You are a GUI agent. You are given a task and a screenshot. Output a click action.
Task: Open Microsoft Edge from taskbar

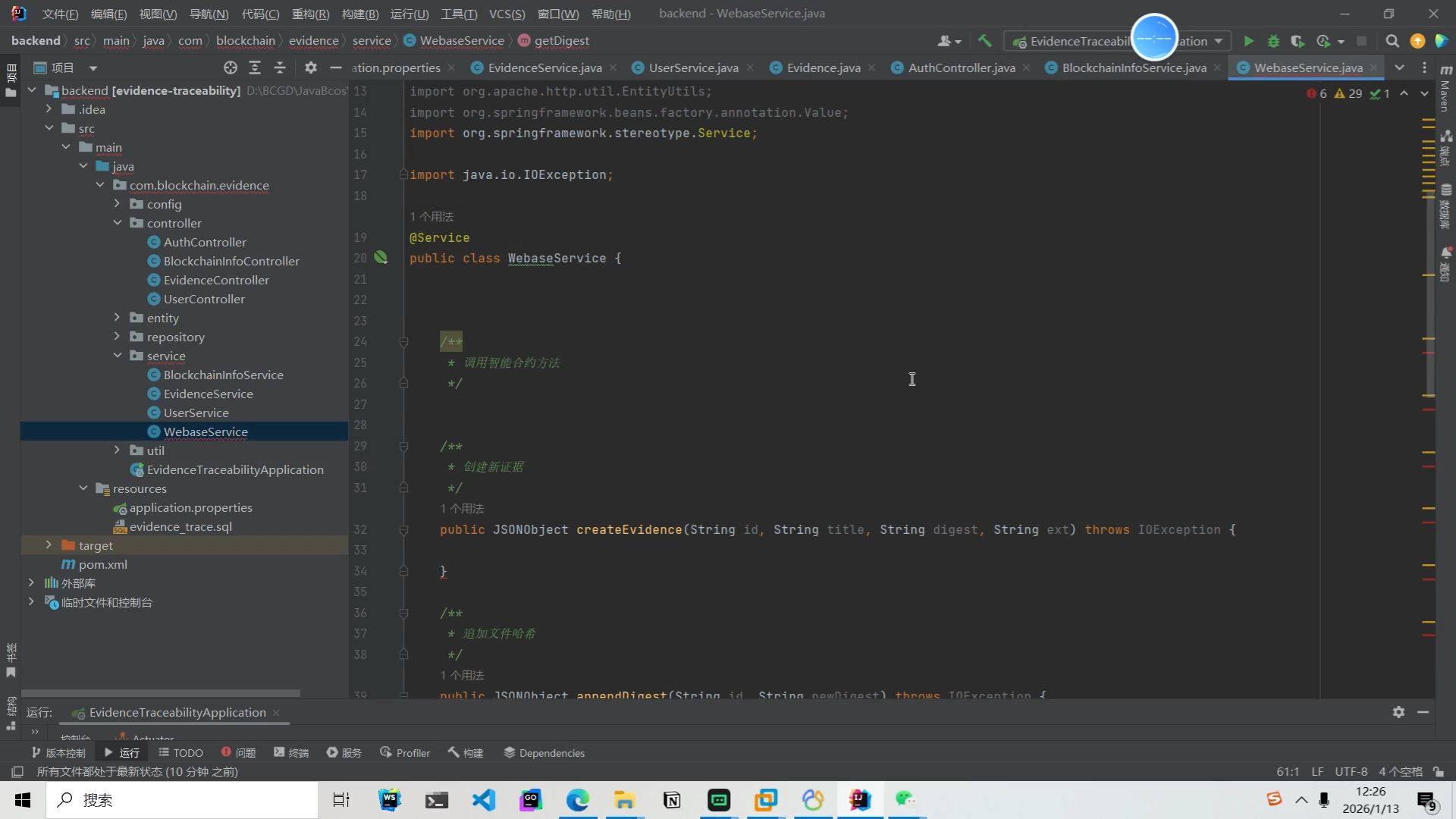point(577,800)
